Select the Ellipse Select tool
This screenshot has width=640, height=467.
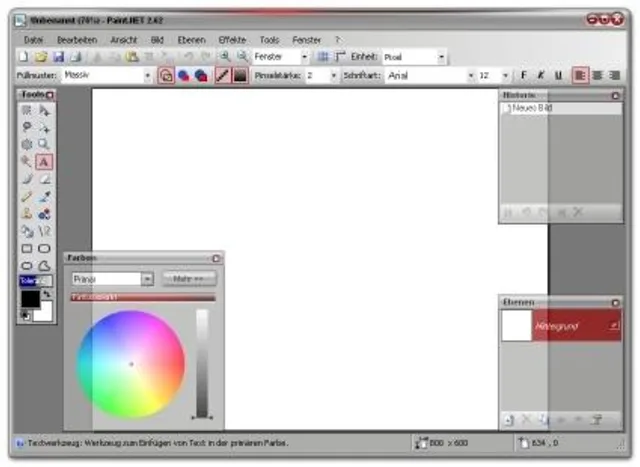coord(27,144)
